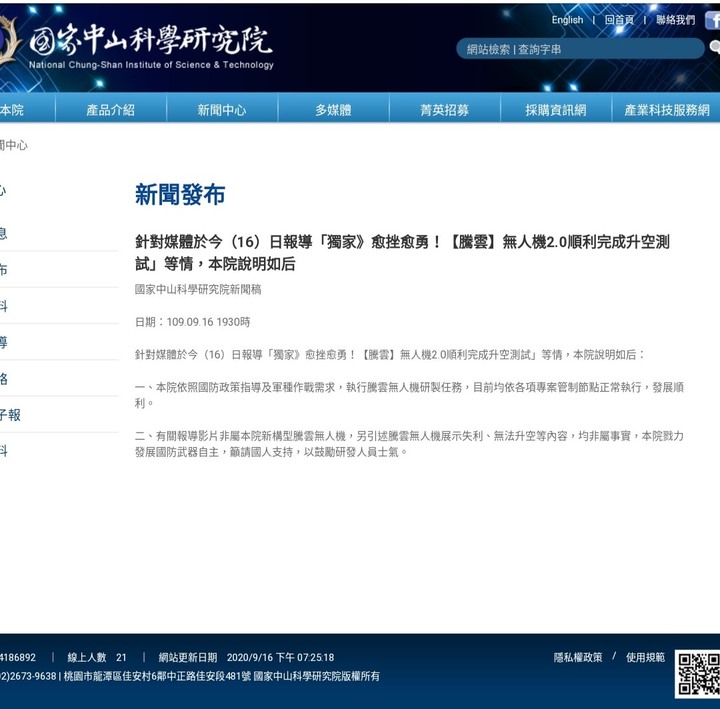Click the search magnifier icon
Viewport: 720px width, 709px height.
[x=714, y=47]
